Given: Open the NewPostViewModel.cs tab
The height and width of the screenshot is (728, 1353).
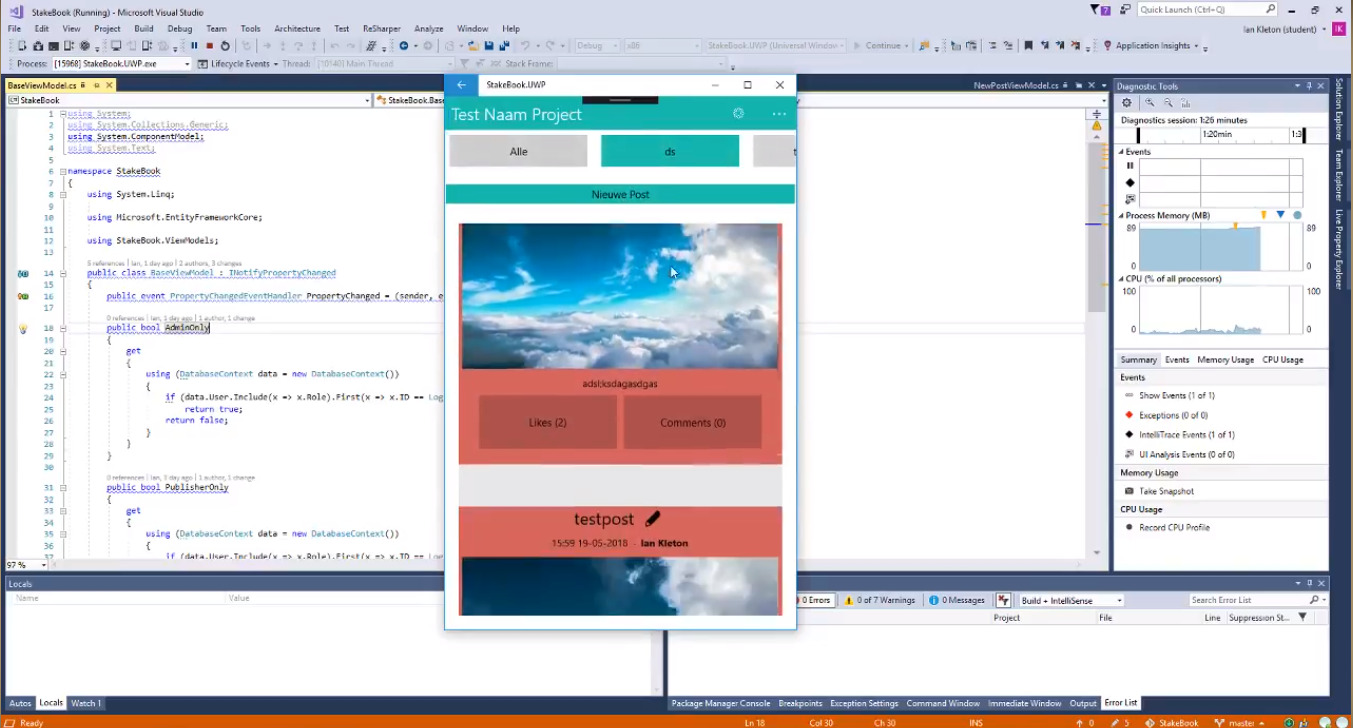Looking at the screenshot, I should point(1015,86).
